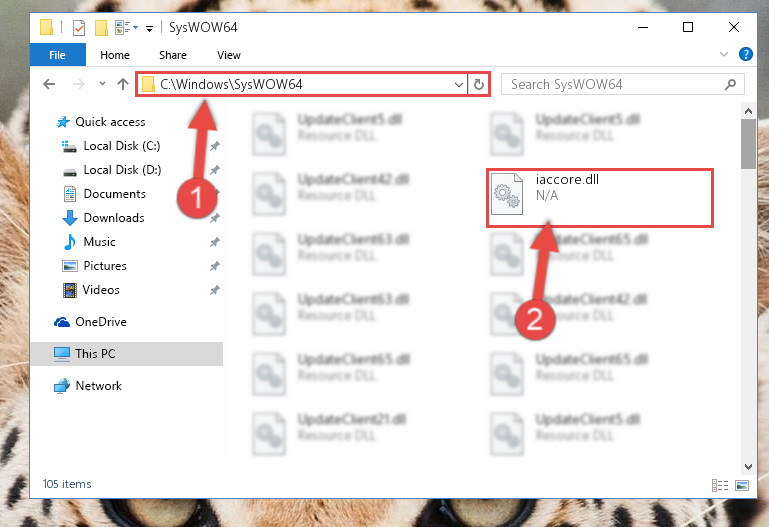Open the Share ribbon tab

[173, 55]
